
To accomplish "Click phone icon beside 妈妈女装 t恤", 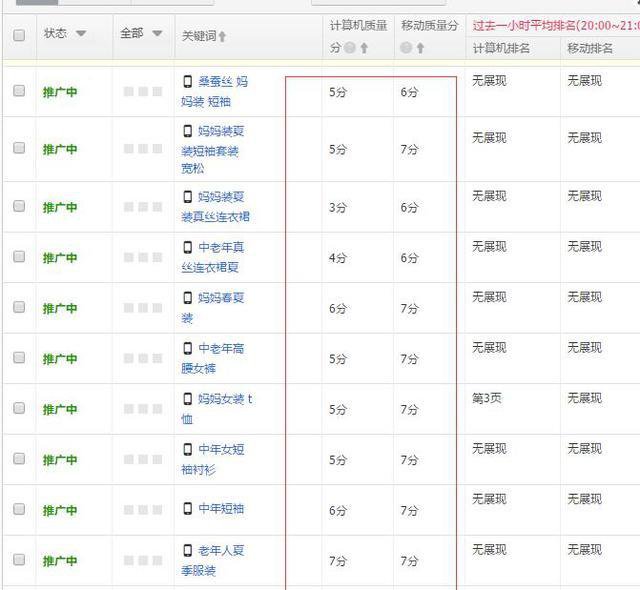I will pyautogui.click(x=187, y=399).
